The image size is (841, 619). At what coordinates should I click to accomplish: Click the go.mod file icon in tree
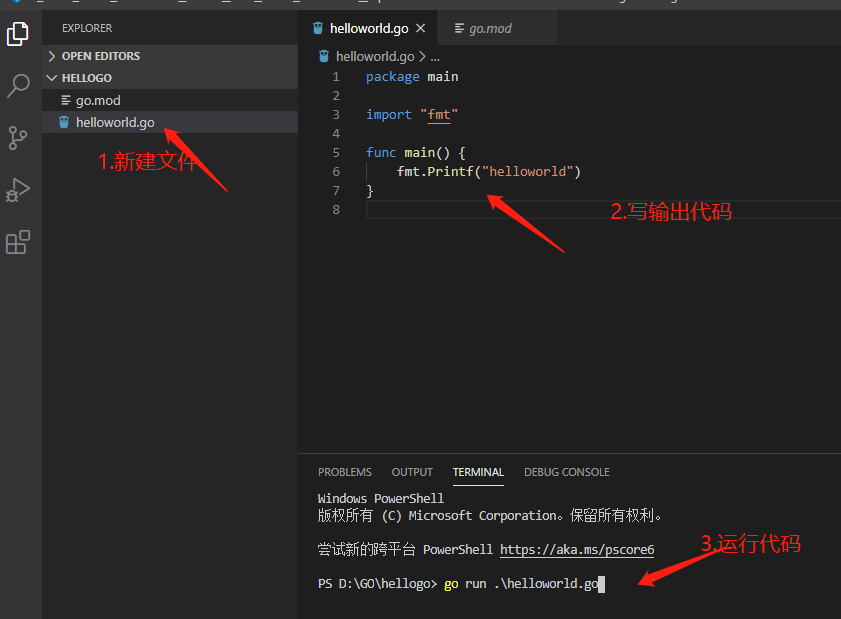coord(66,100)
